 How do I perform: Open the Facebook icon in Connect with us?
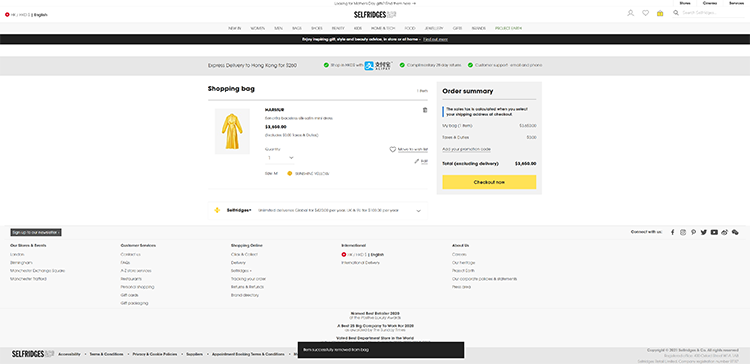point(673,232)
